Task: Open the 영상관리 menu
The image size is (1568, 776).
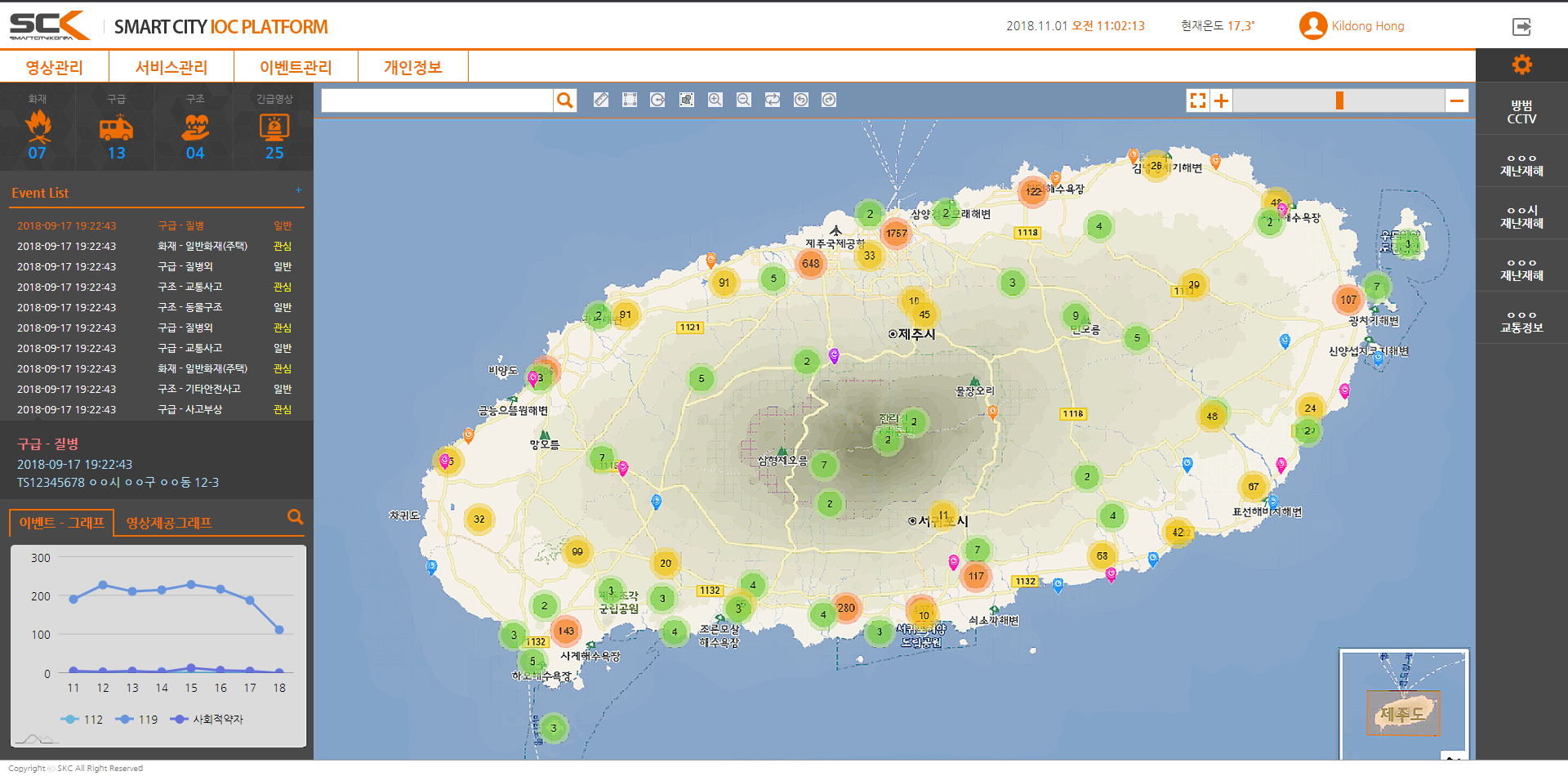Action: click(x=54, y=67)
